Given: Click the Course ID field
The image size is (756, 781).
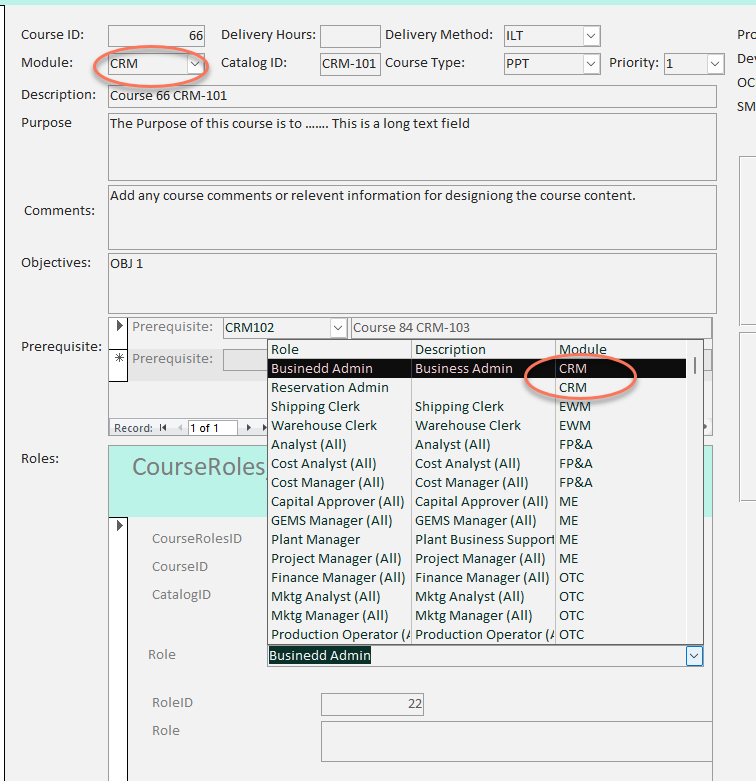Looking at the screenshot, I should [156, 36].
